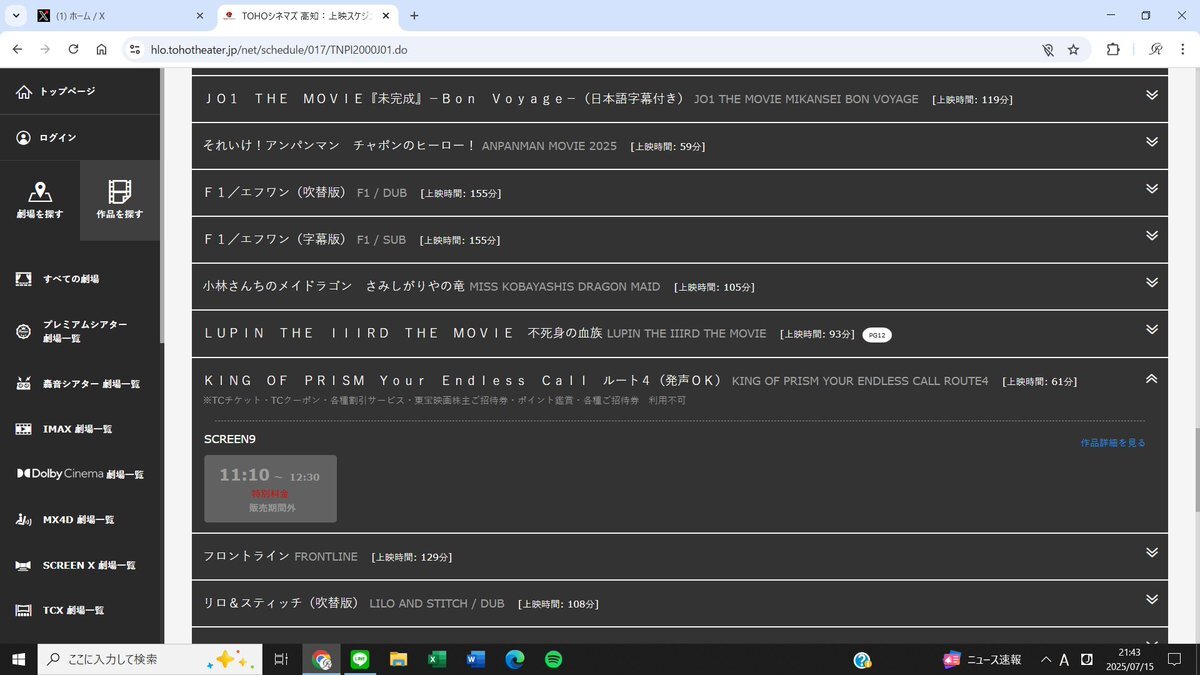Open Dolby Cinema 劇場一覧 in sidebar
The image size is (1200, 675).
(80, 474)
